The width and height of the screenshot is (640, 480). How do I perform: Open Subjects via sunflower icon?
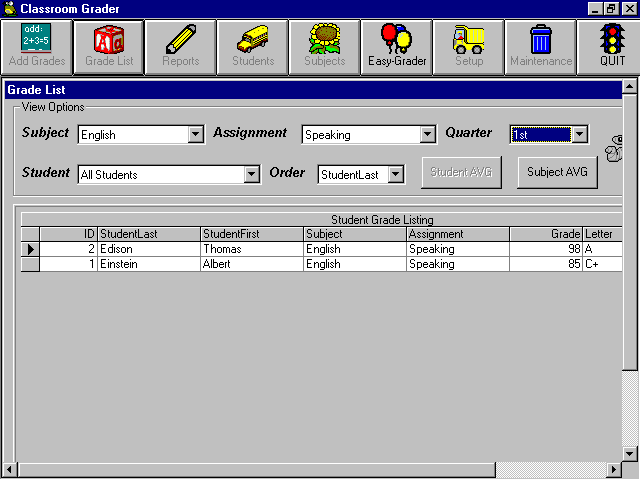(324, 47)
